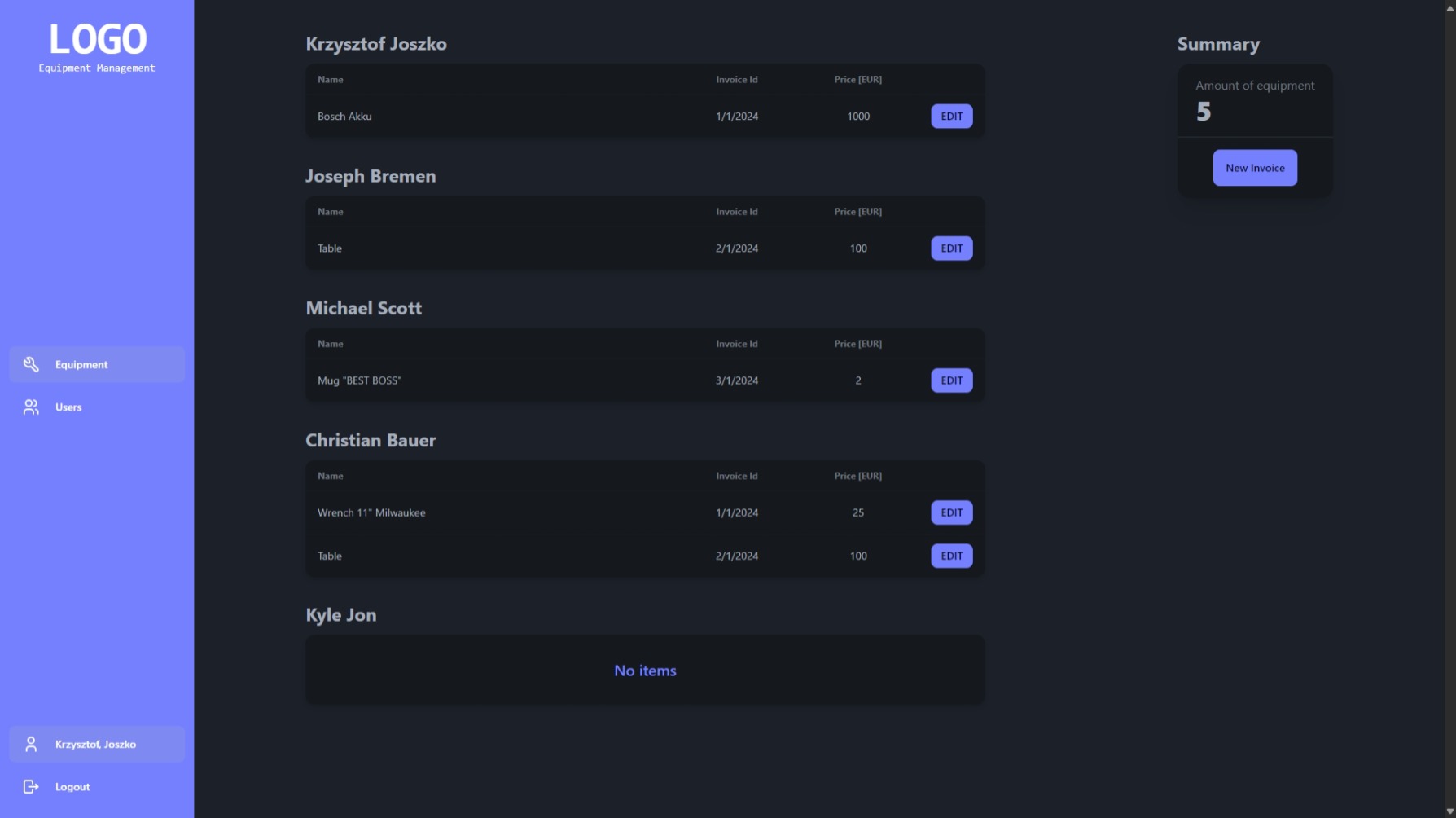Click the LOGO Equipment Management brand

97,47
